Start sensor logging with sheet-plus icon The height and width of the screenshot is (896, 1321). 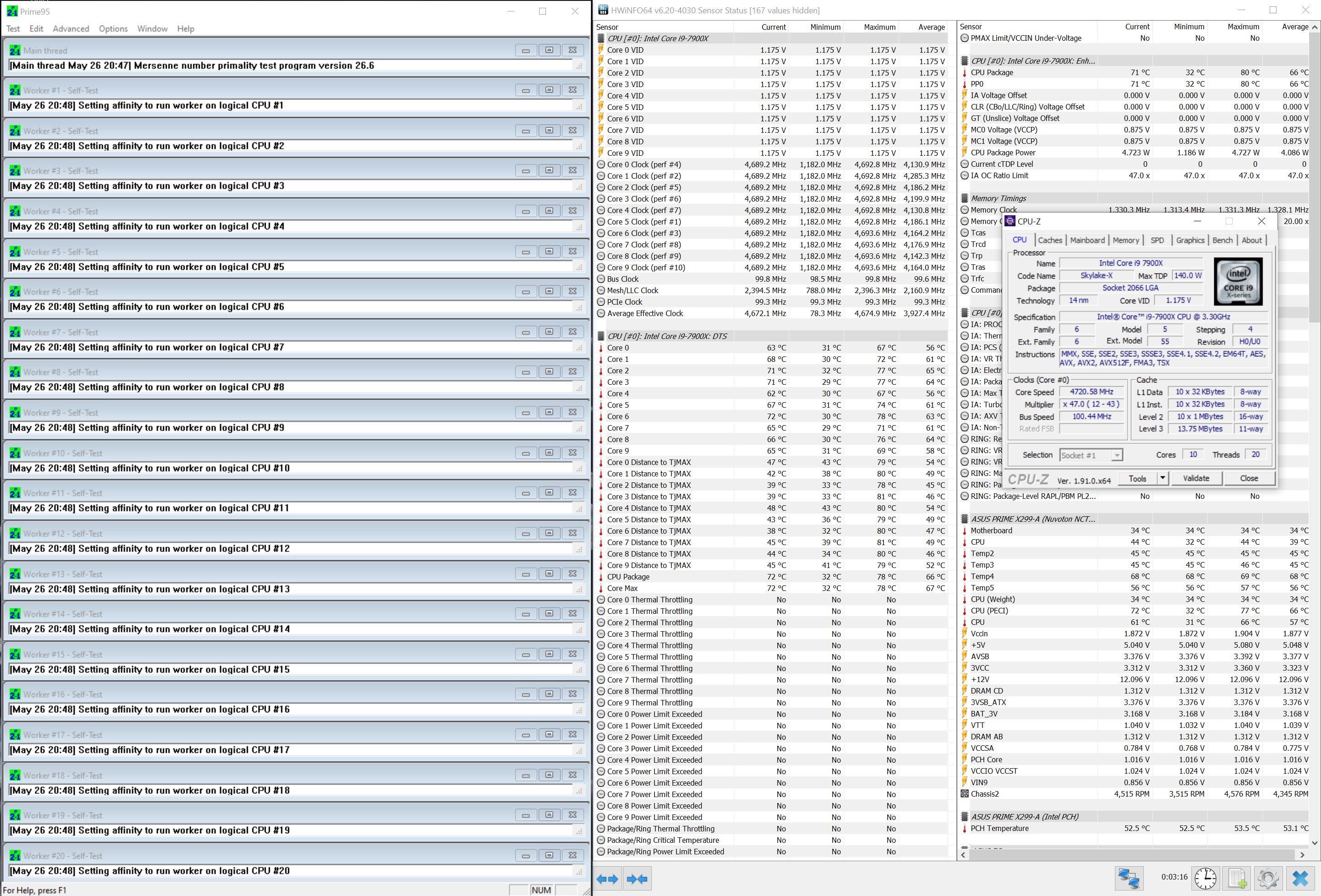coord(1237,879)
